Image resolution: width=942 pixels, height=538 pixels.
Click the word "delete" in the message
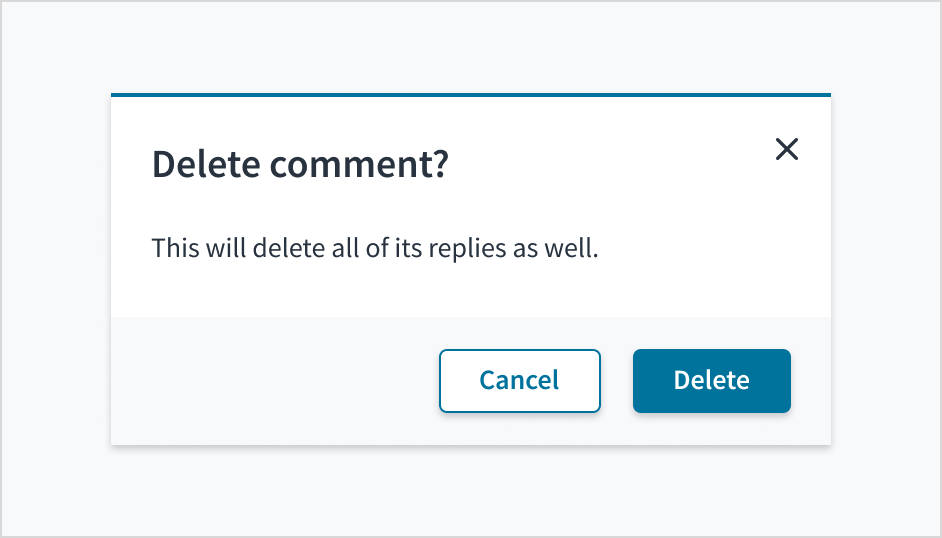290,248
